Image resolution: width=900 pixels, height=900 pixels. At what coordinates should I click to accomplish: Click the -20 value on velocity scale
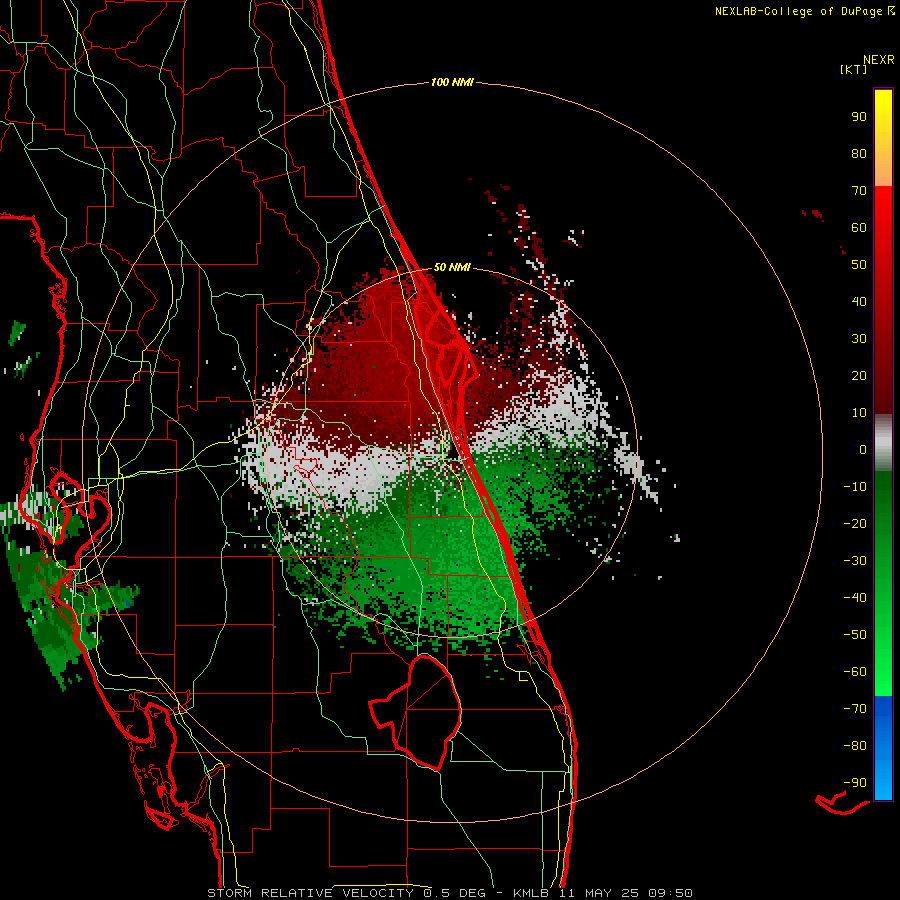coord(855,524)
